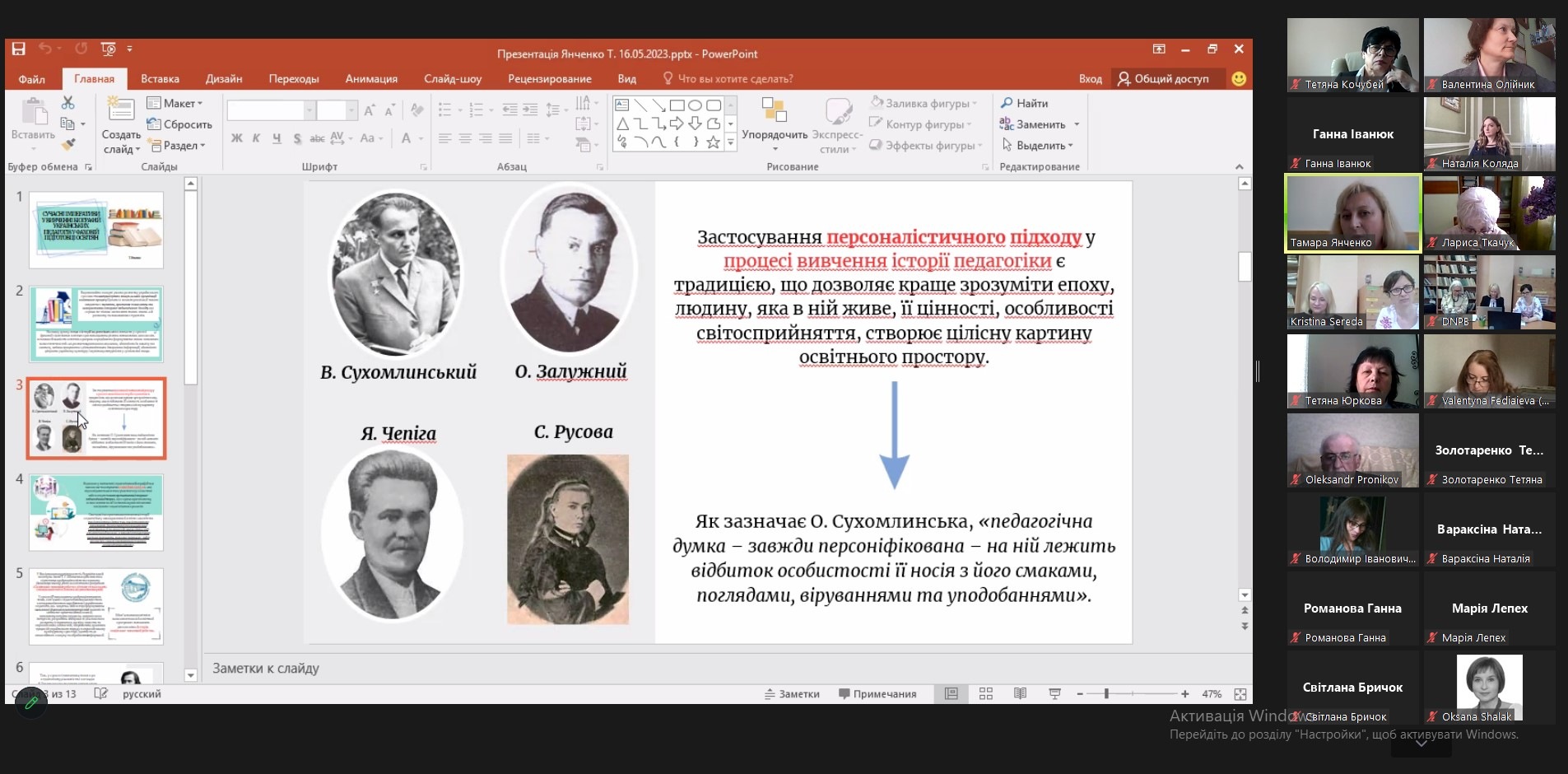This screenshot has height=774, width=1568.
Task: Click the Cut scissors icon
Action: [68, 103]
